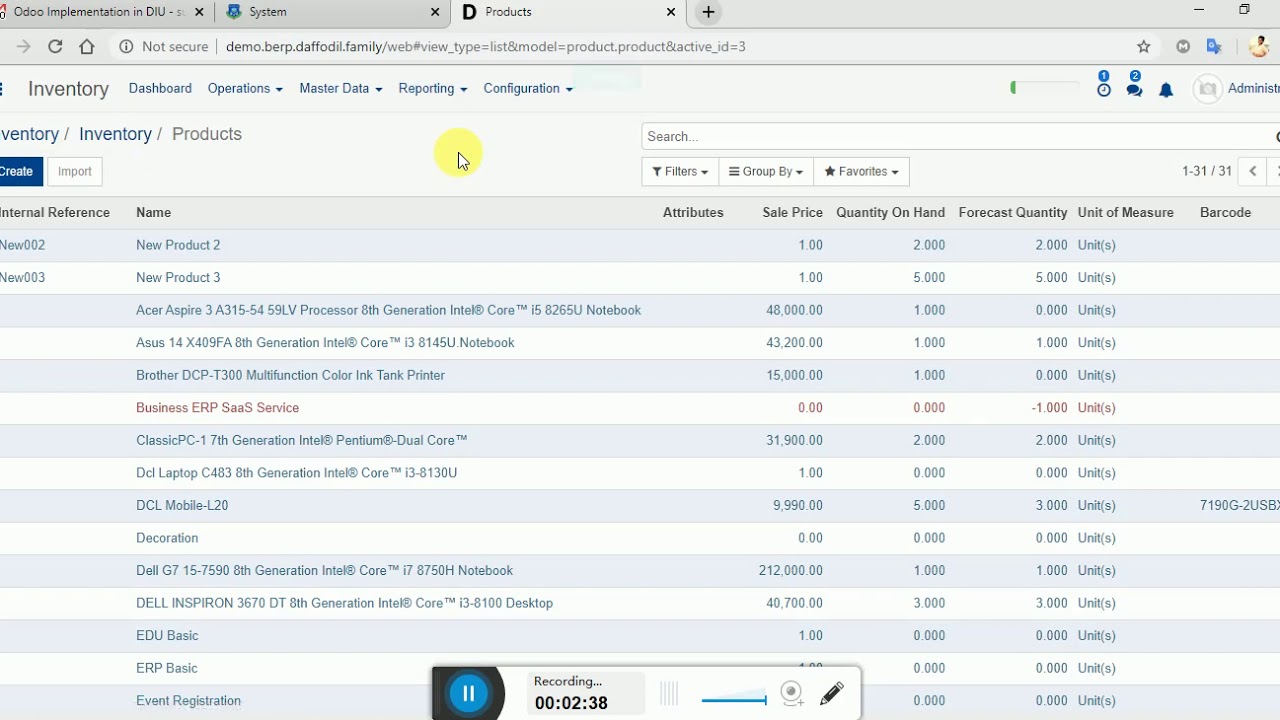Expand the Operations menu
This screenshot has width=1280, height=720.
245,88
